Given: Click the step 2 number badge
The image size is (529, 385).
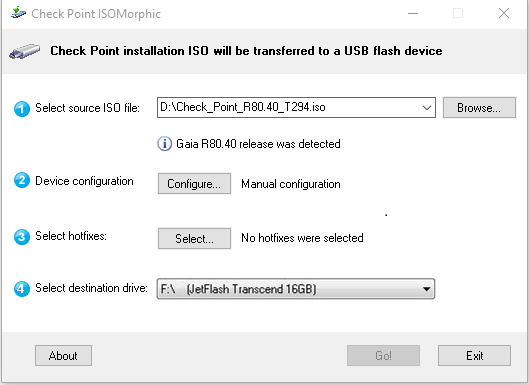Looking at the screenshot, I should pyautogui.click(x=22, y=180).
